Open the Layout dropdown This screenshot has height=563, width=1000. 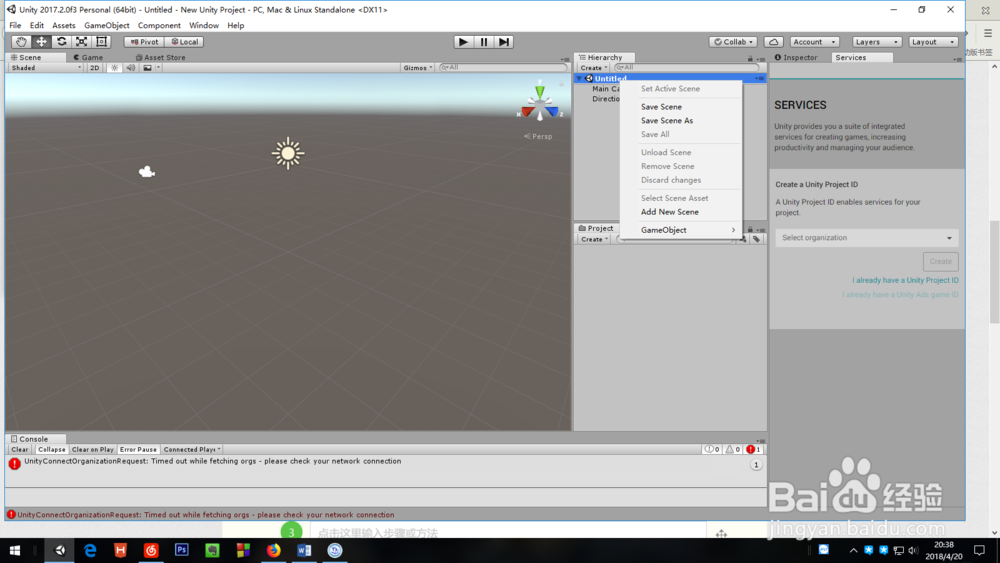tap(933, 41)
